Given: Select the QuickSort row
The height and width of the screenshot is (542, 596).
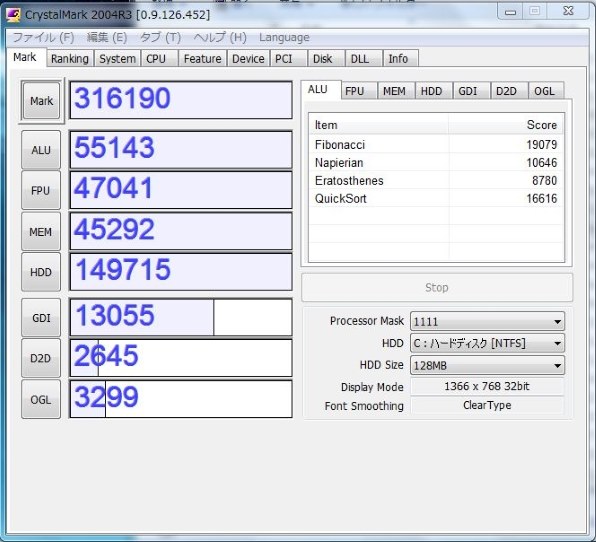Looking at the screenshot, I should tap(436, 198).
